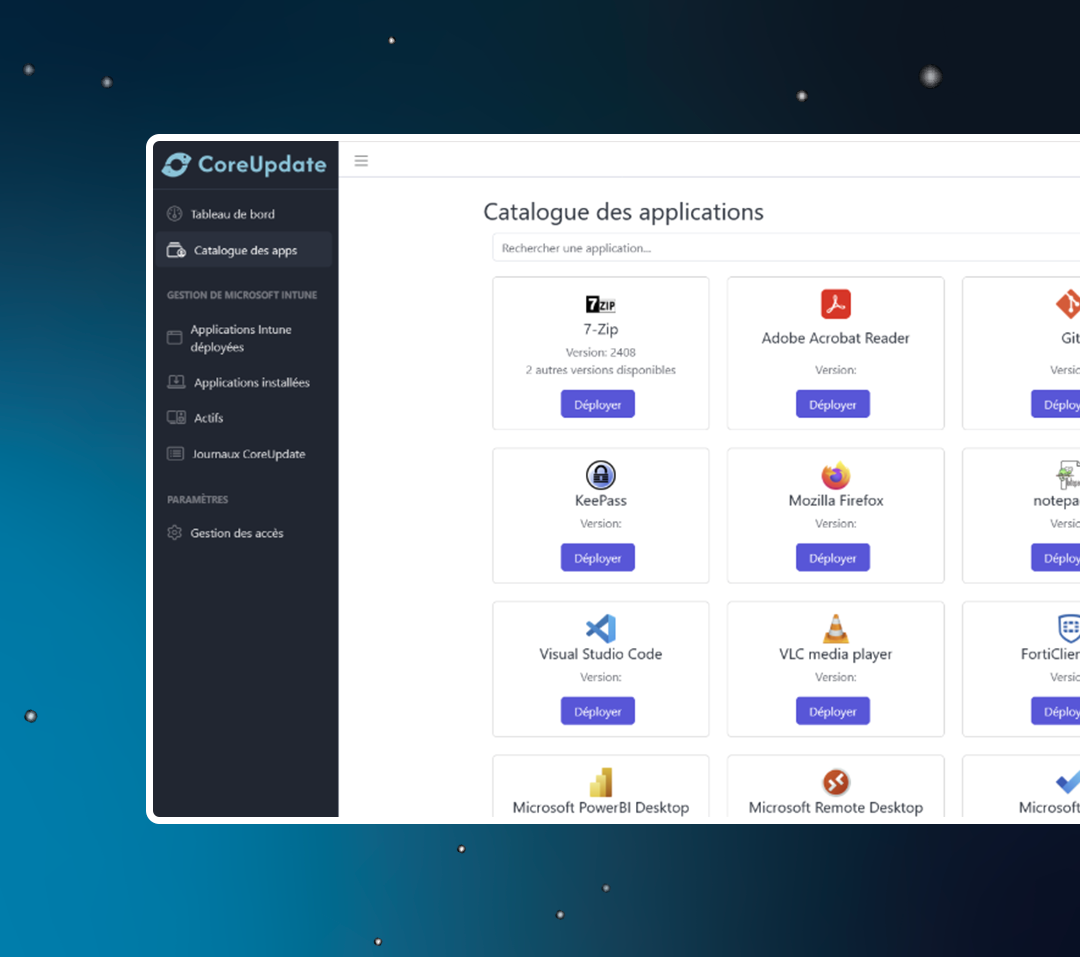
Task: View Journaux CoreUpdate logs
Action: pyautogui.click(x=248, y=454)
